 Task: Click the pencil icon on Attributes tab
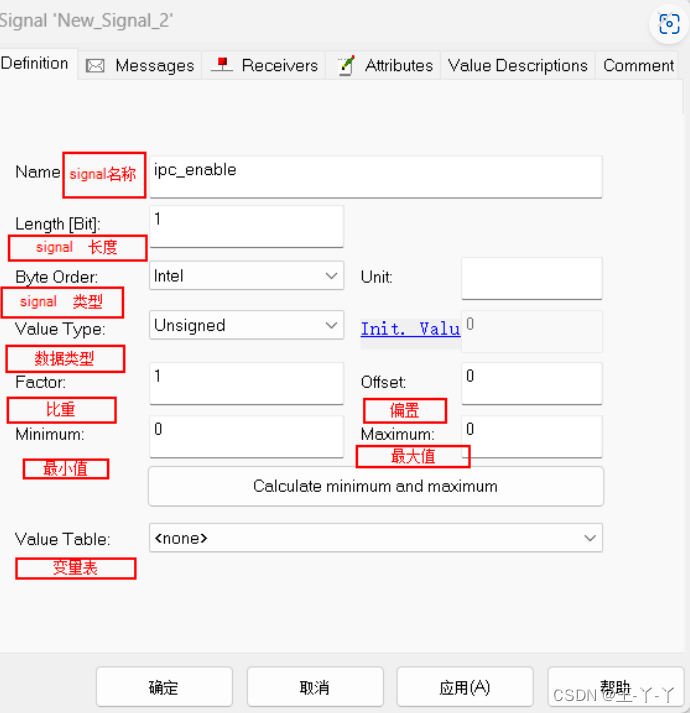pos(346,65)
